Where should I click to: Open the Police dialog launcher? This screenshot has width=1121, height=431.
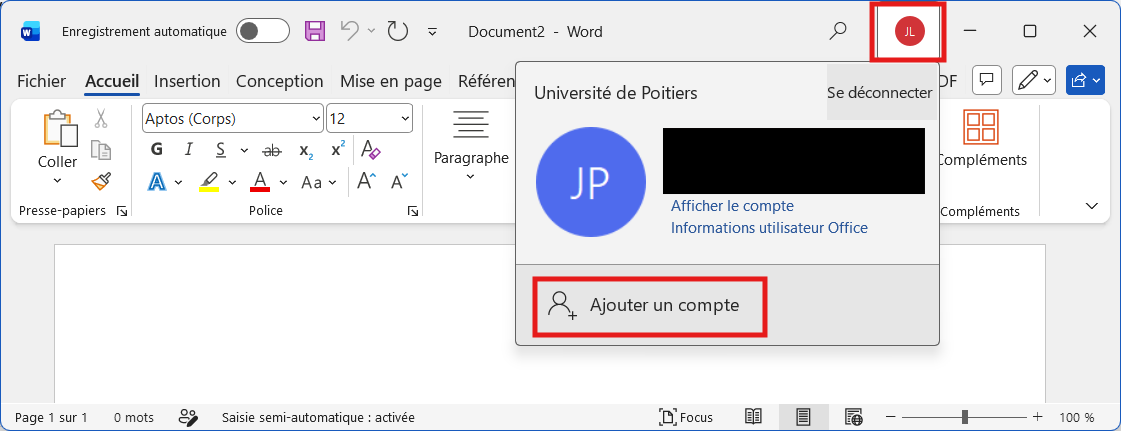click(413, 211)
